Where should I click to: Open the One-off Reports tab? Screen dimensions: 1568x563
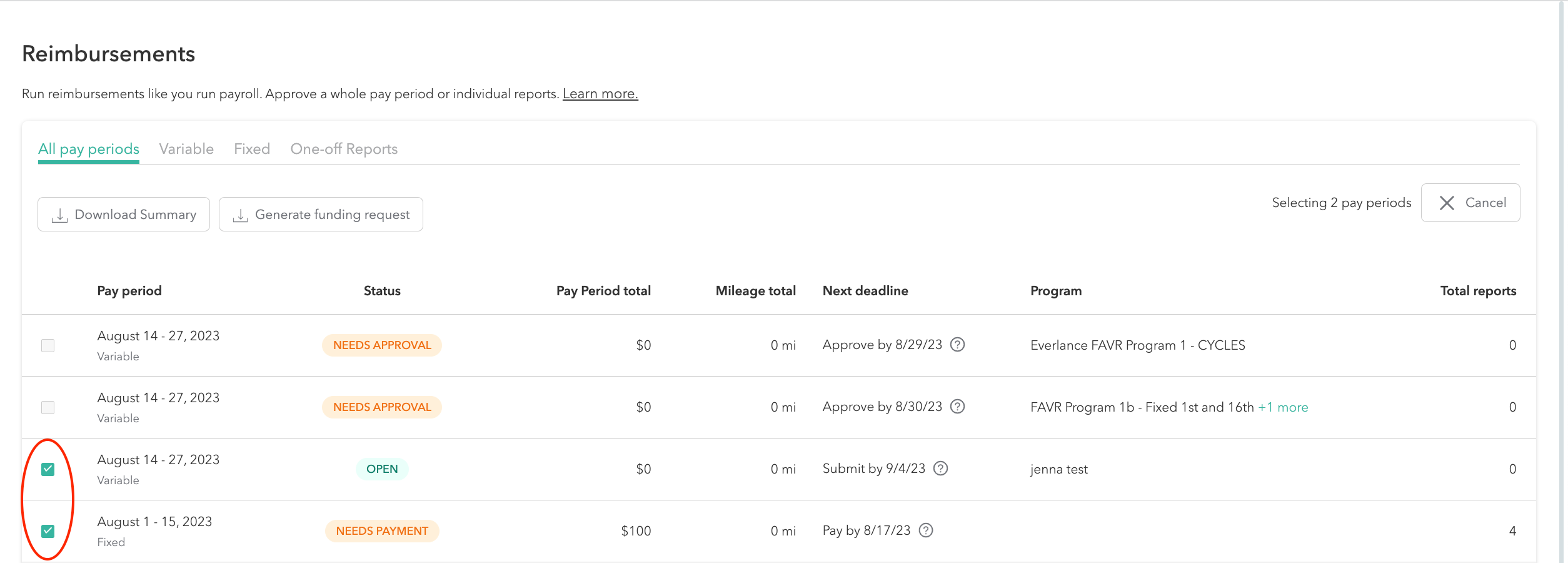click(x=344, y=149)
